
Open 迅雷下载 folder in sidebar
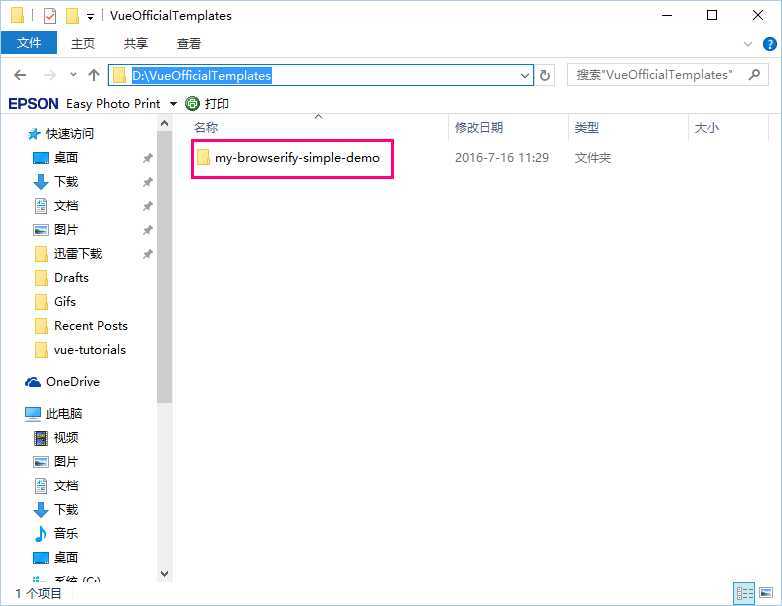[x=68, y=253]
